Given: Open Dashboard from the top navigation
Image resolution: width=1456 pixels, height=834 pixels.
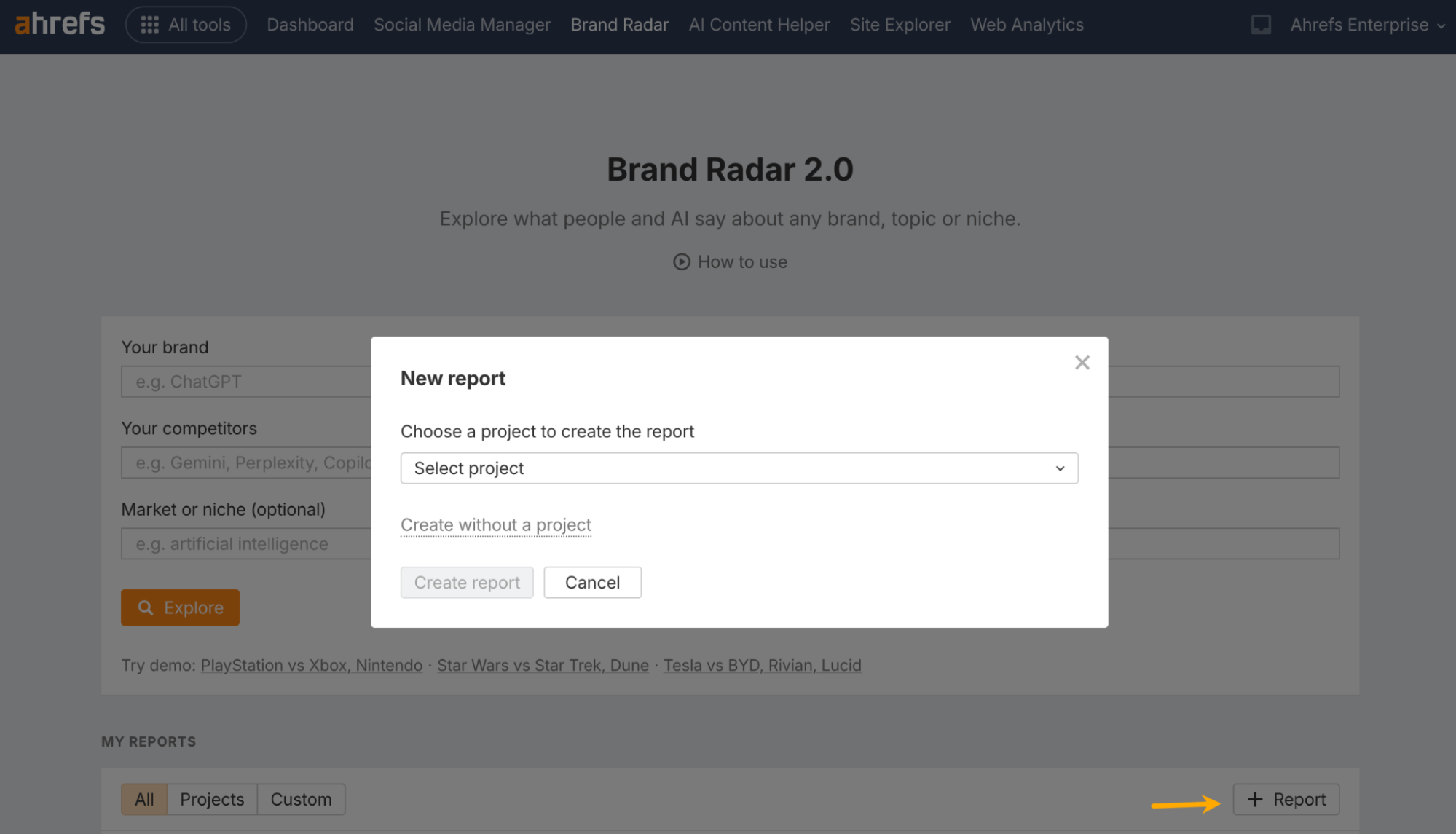Looking at the screenshot, I should pyautogui.click(x=310, y=25).
